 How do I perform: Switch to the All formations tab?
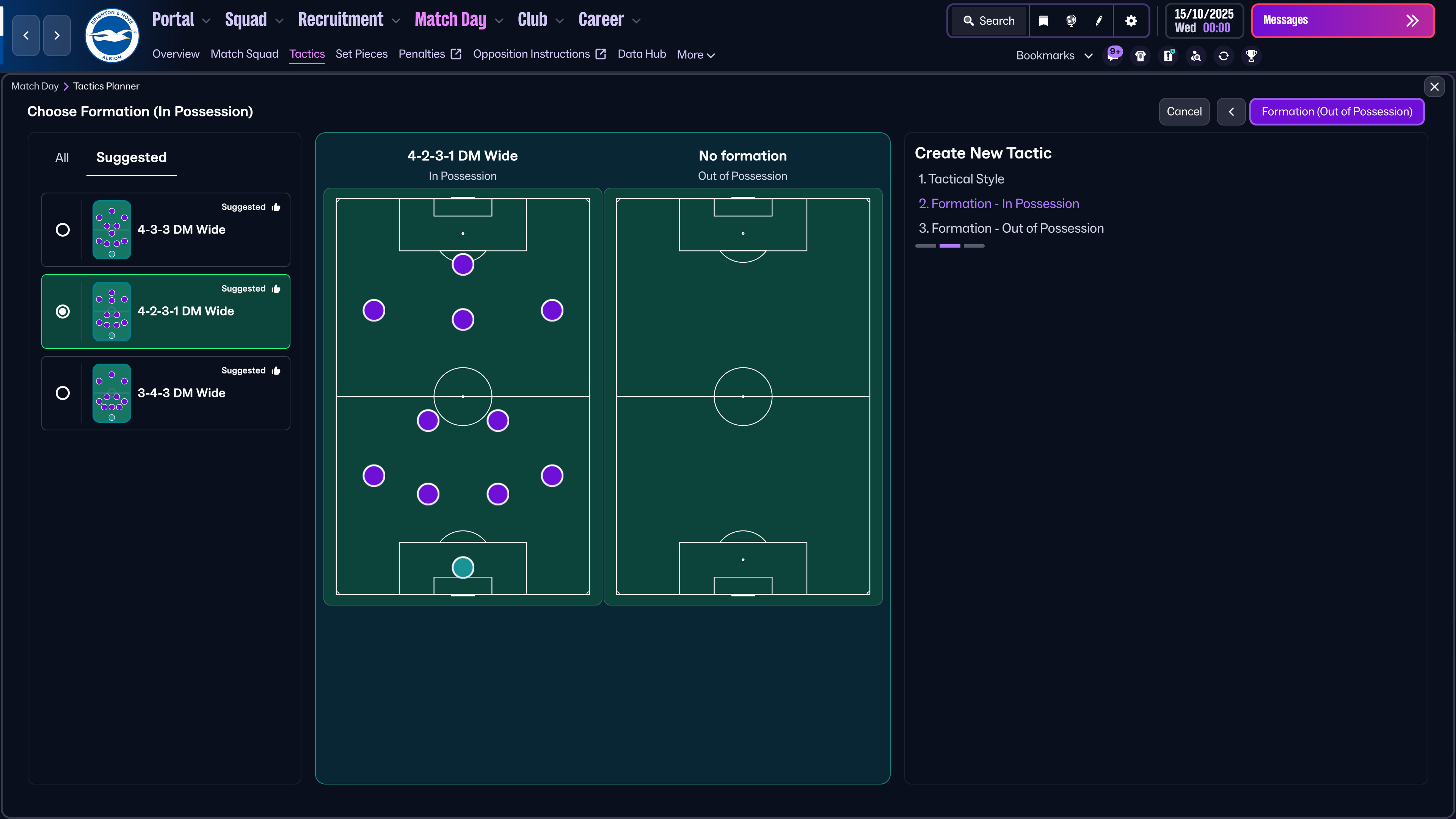pos(61,158)
